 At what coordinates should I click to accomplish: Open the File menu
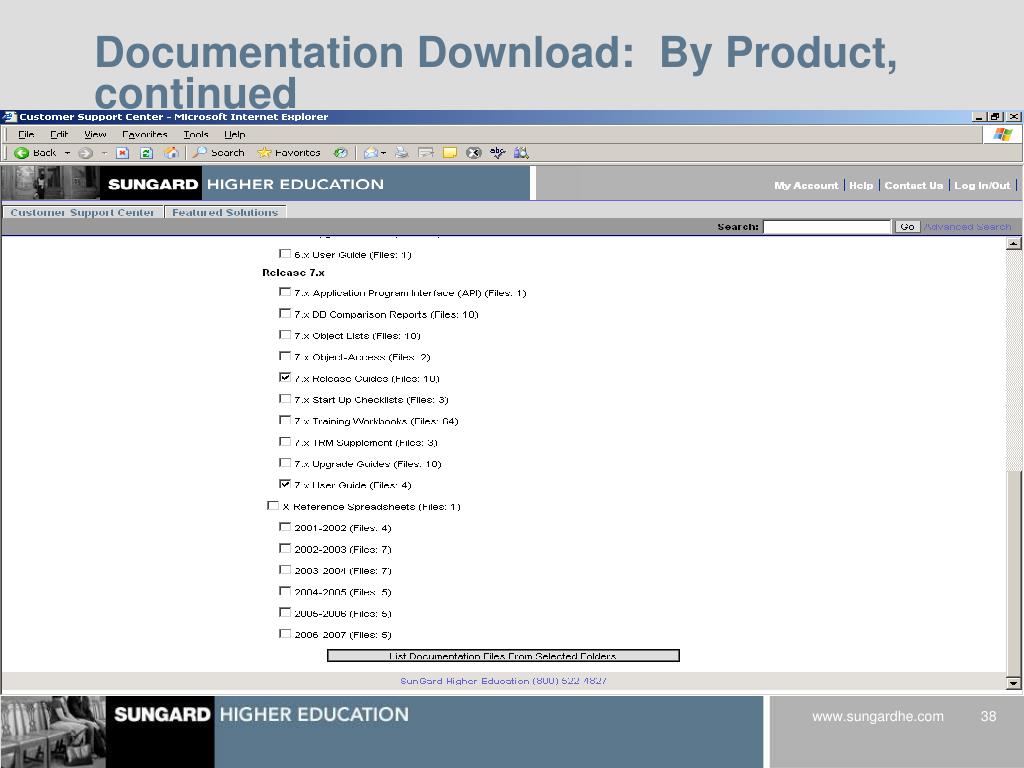click(x=26, y=135)
